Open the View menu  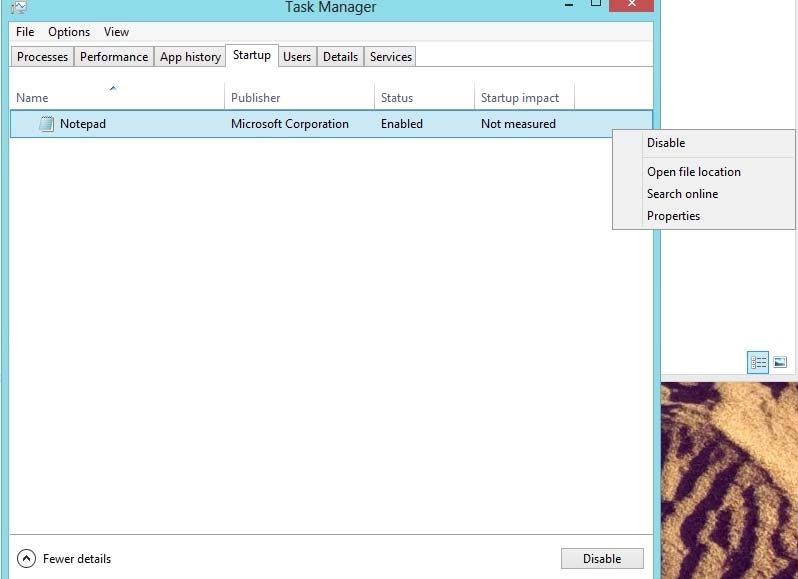117,32
